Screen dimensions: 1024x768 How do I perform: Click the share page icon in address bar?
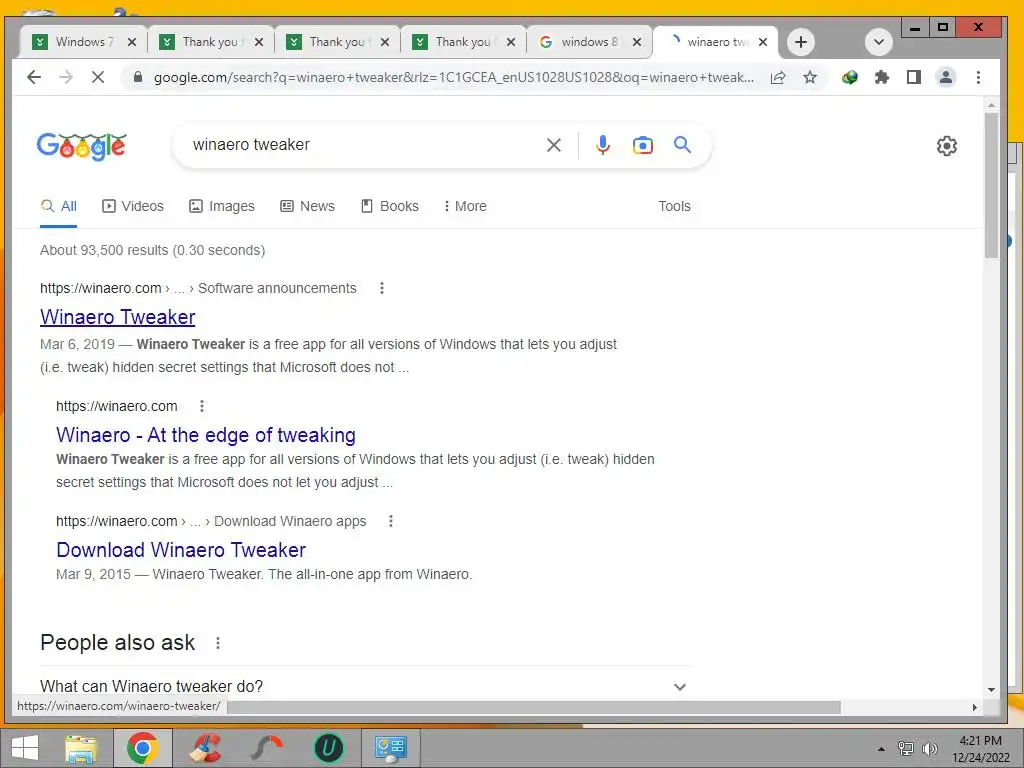click(778, 78)
